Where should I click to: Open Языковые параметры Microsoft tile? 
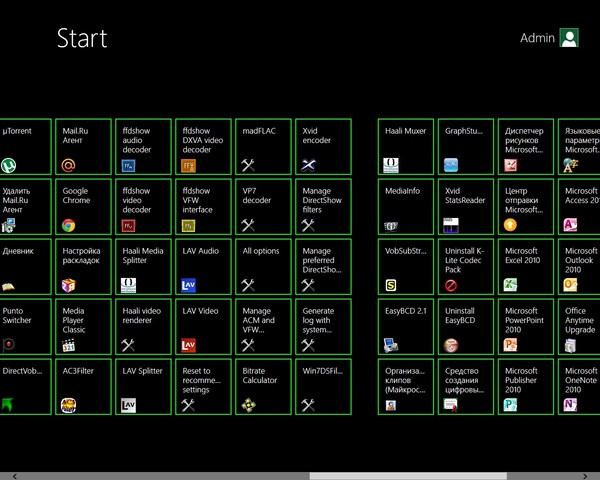(x=579, y=147)
